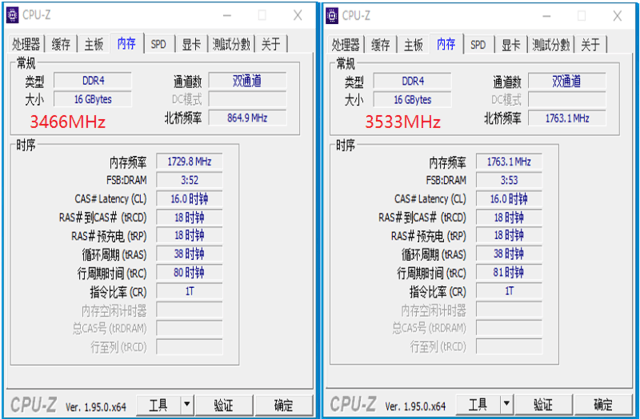Screen dimensions: 640x419
Task: Click 验证 button in left CPU-Z window
Action: tap(224, 405)
